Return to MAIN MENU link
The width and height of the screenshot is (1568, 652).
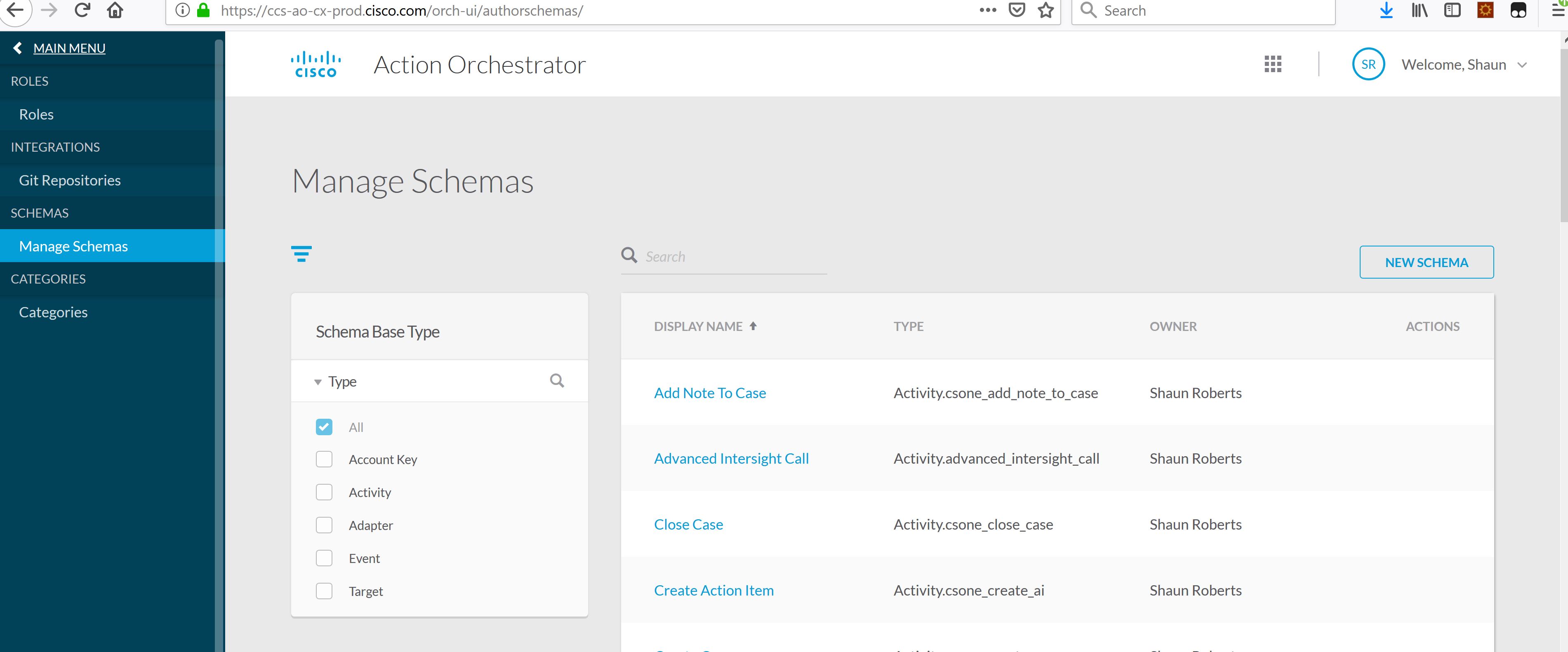(69, 48)
